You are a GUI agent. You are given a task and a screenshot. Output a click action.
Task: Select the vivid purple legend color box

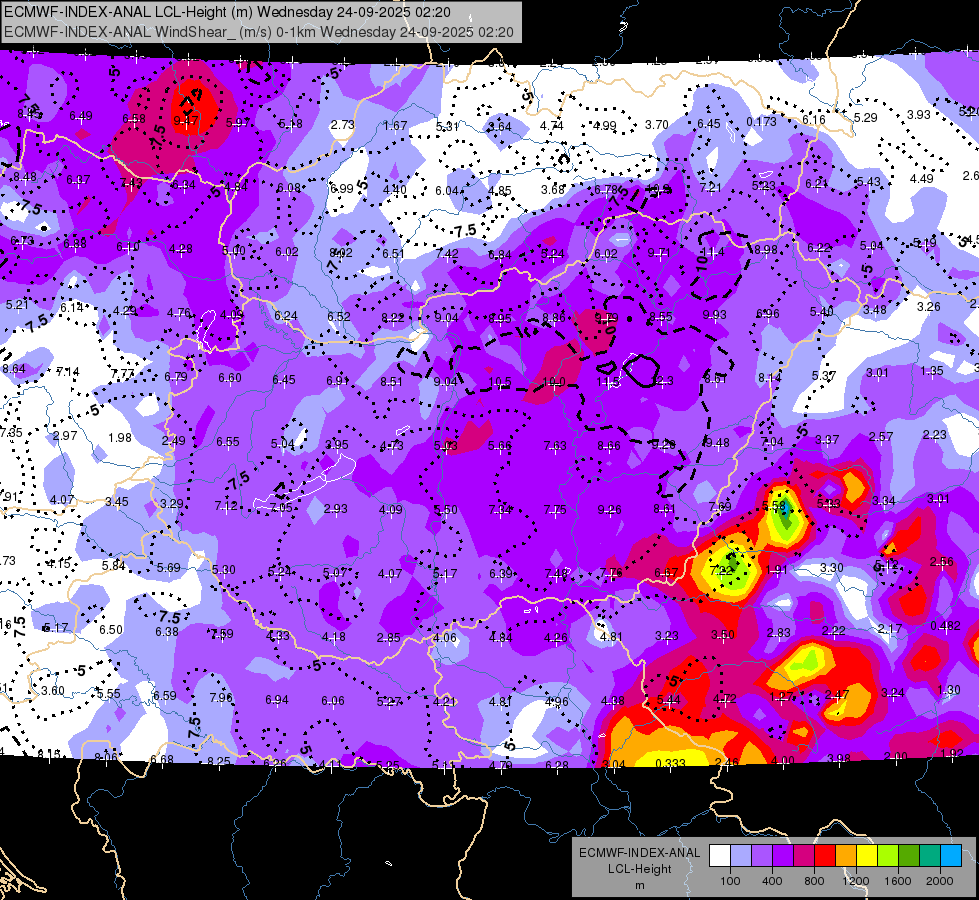tap(783, 855)
